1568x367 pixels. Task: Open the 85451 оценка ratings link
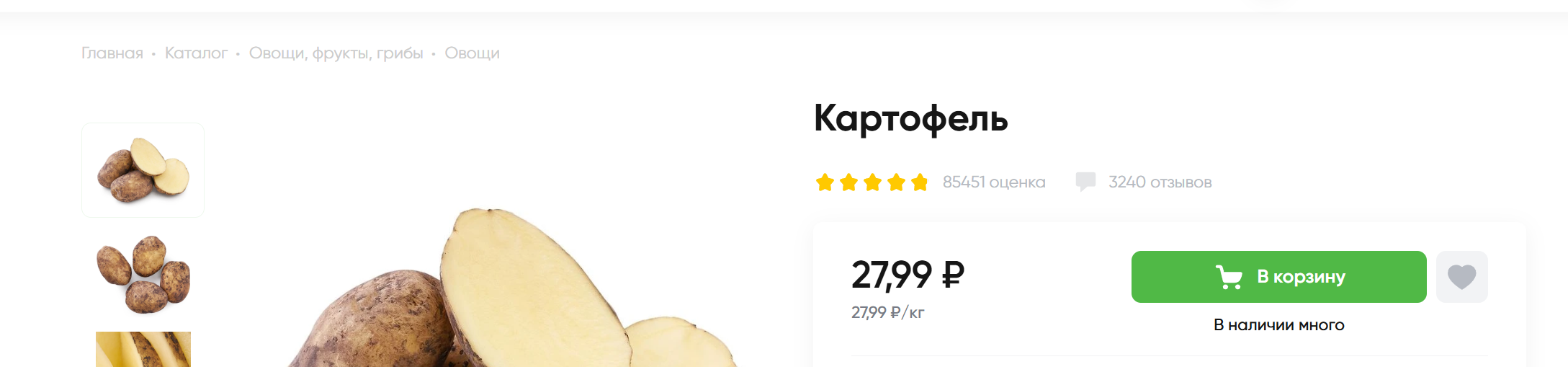click(x=994, y=182)
